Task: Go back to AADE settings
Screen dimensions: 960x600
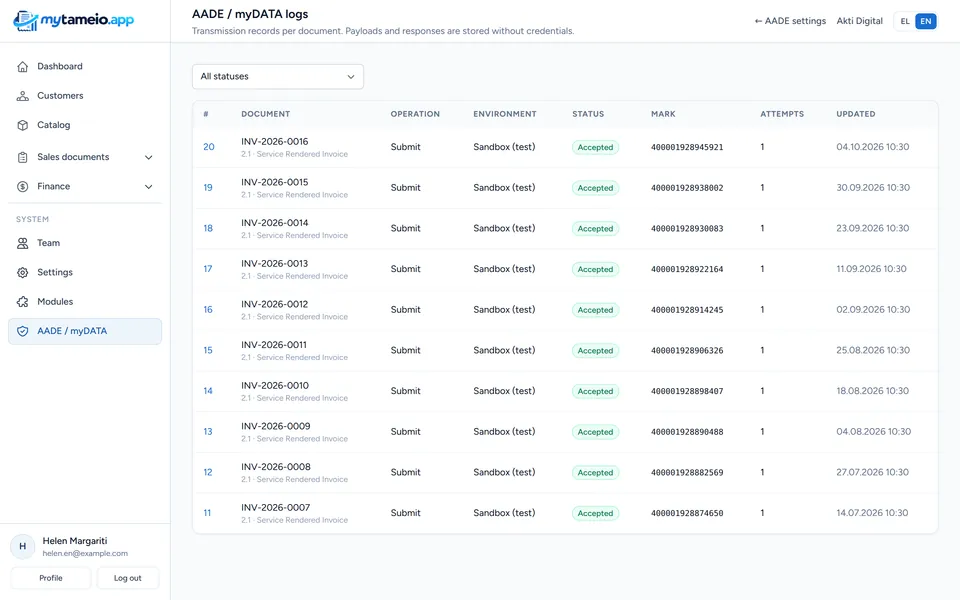Action: pos(790,21)
